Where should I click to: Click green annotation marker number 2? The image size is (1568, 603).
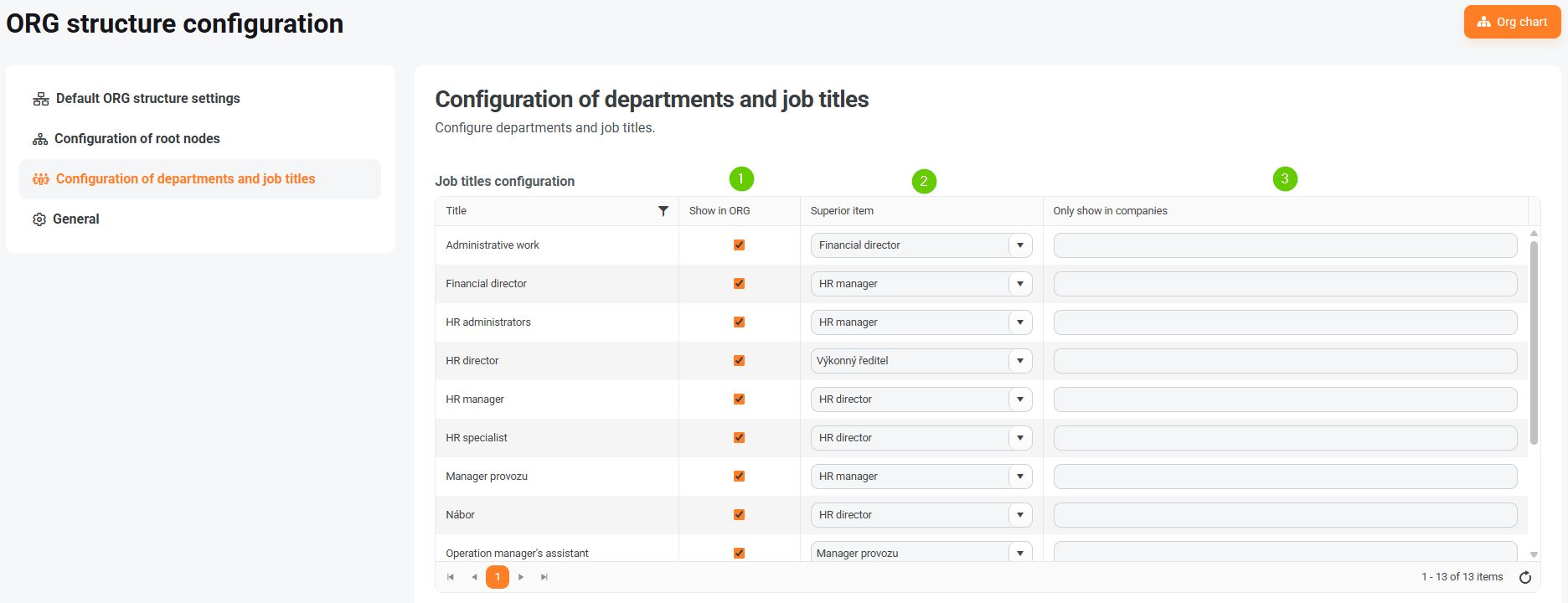(924, 181)
